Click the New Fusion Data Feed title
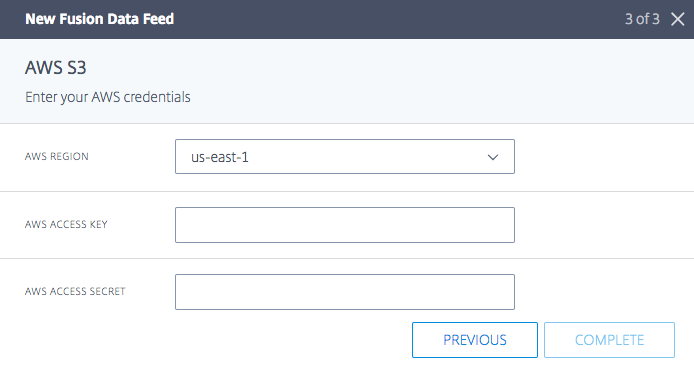 [x=100, y=19]
